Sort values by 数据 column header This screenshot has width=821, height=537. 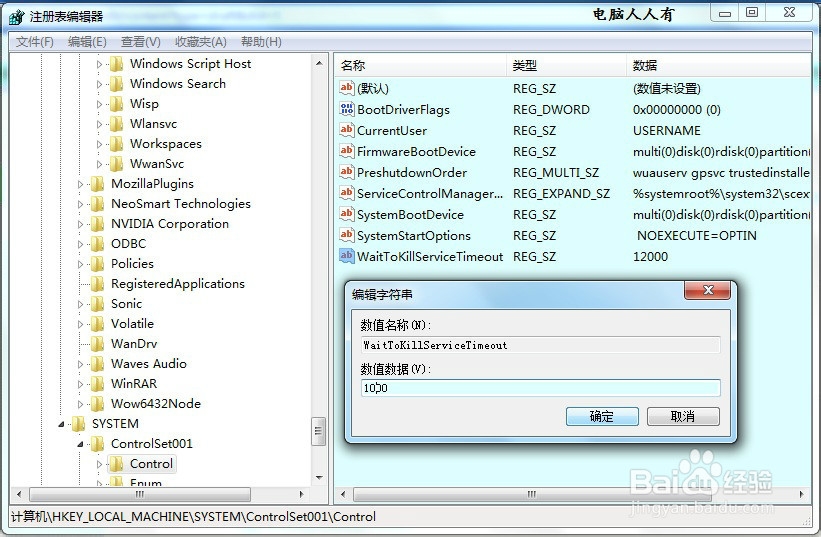[x=718, y=65]
